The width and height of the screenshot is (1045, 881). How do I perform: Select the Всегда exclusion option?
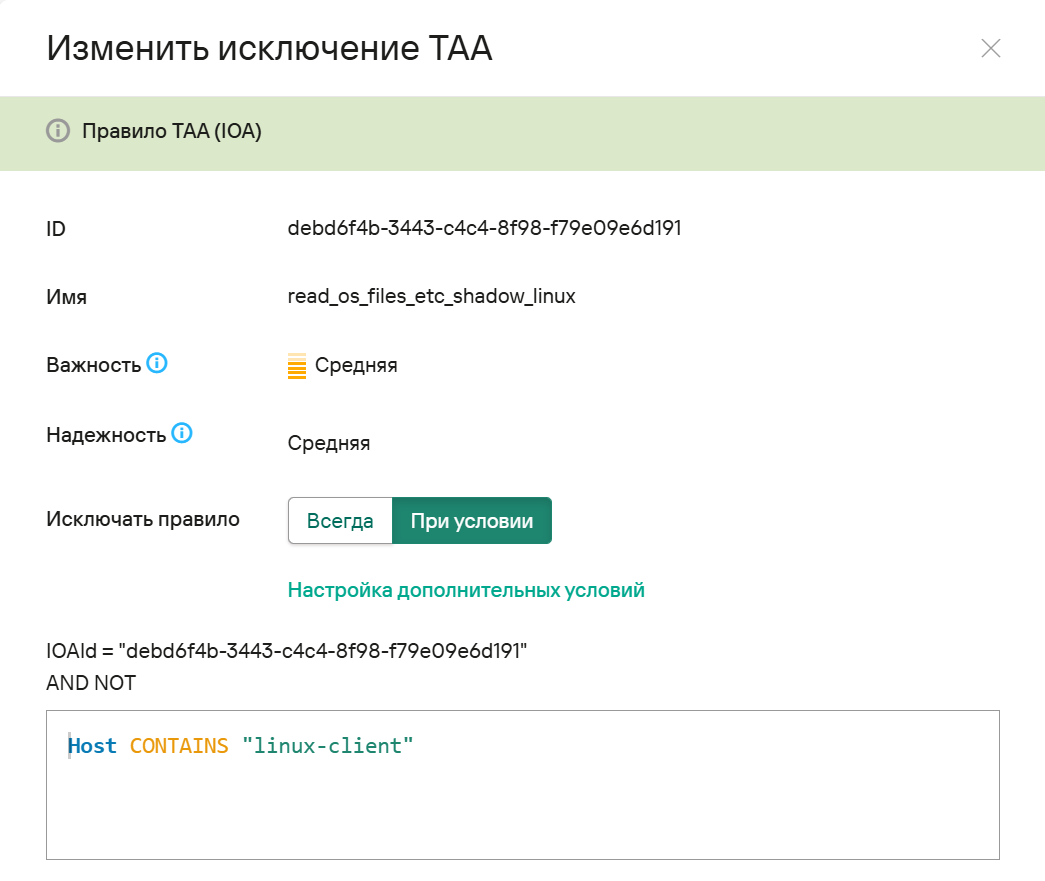(x=340, y=521)
